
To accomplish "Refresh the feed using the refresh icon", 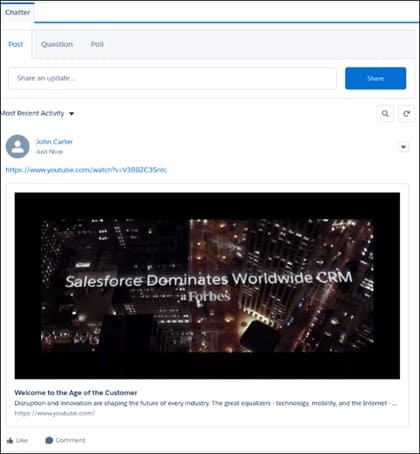I will [406, 114].
